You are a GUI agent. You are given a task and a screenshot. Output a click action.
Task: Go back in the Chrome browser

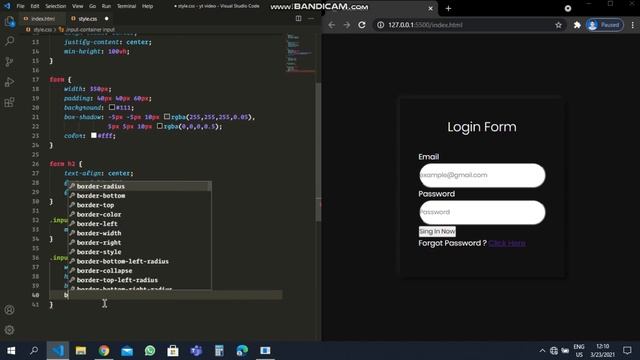point(331,25)
